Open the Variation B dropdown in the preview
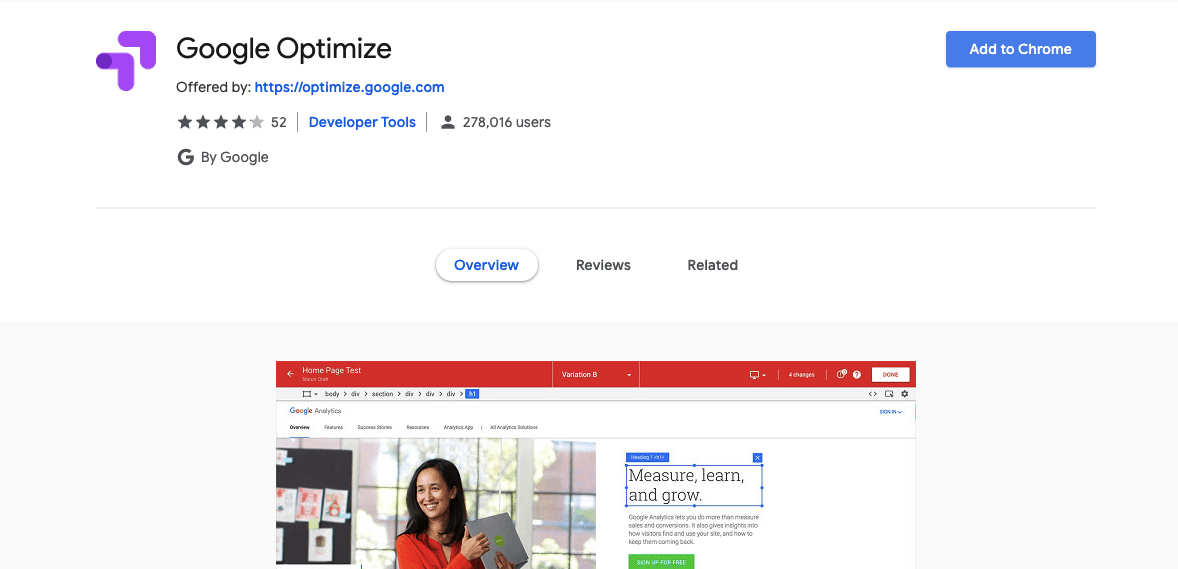Viewport: 1178px width, 569px height. [596, 374]
